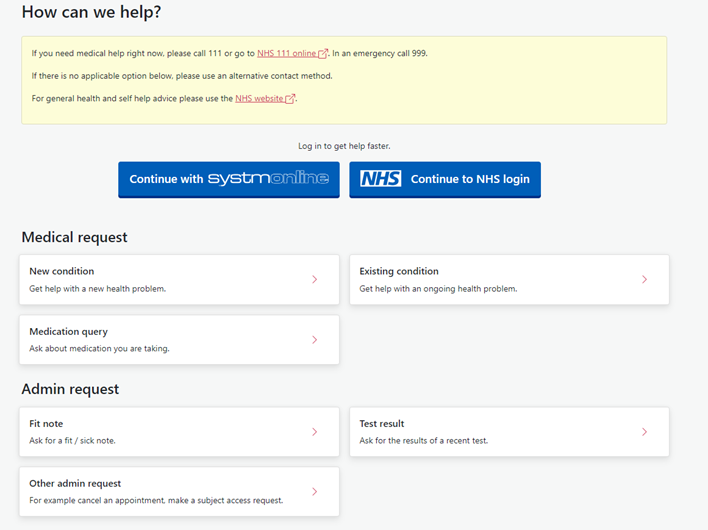Click chevron arrow on Existing condition card

(x=645, y=279)
